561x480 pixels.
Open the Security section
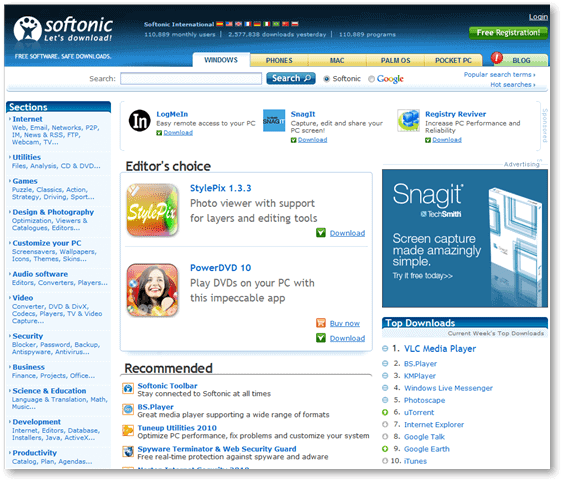(x=28, y=336)
